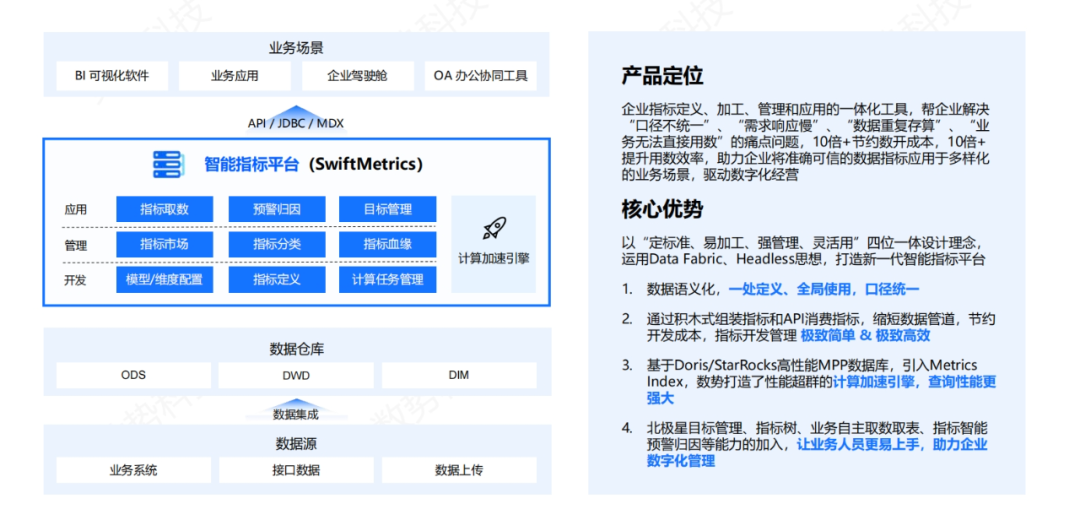Select the DWD box
Image resolution: width=1080 pixels, height=520 pixels.
(x=296, y=375)
